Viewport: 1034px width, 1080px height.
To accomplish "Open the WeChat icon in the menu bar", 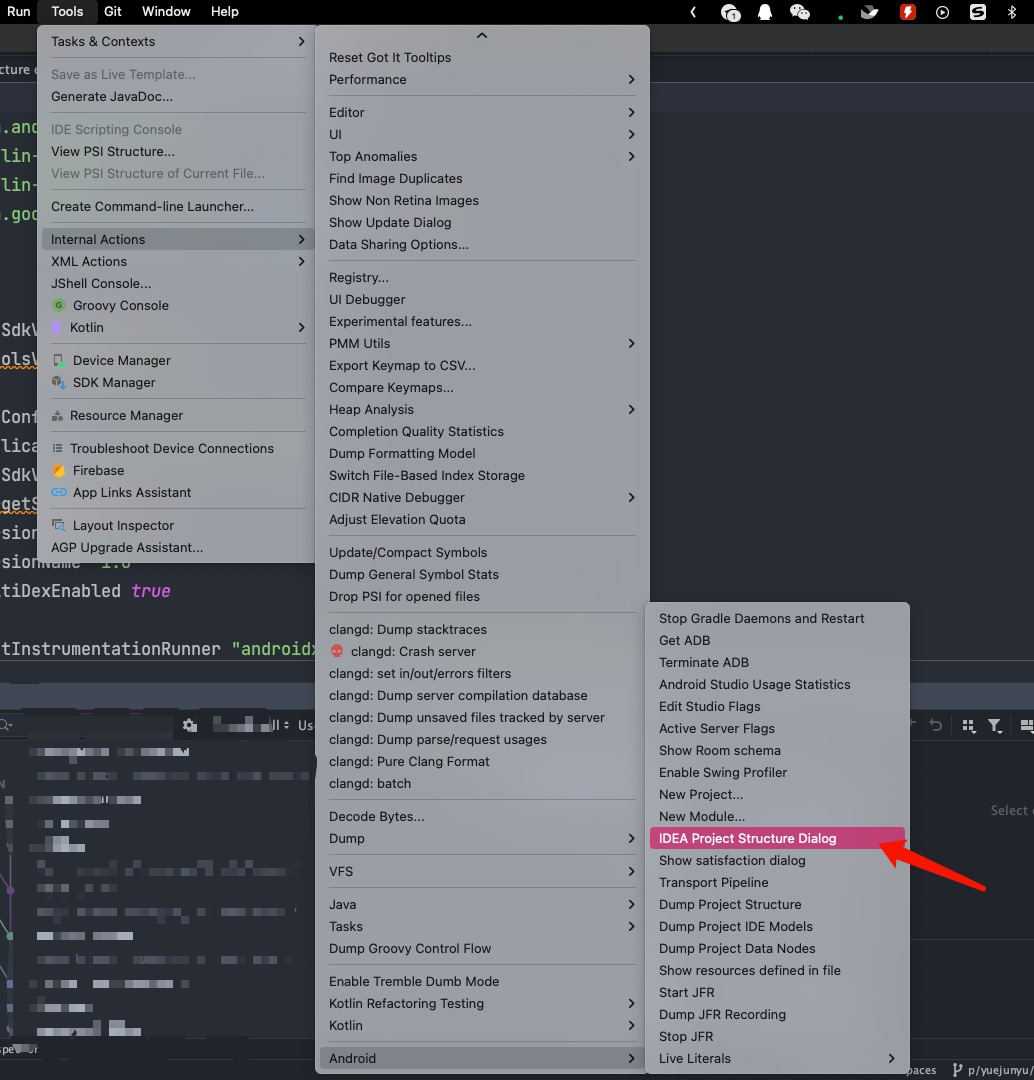I will [800, 12].
